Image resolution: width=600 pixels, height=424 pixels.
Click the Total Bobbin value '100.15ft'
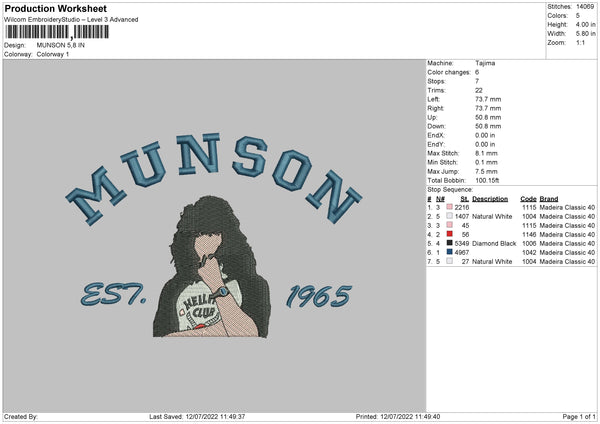(487, 181)
